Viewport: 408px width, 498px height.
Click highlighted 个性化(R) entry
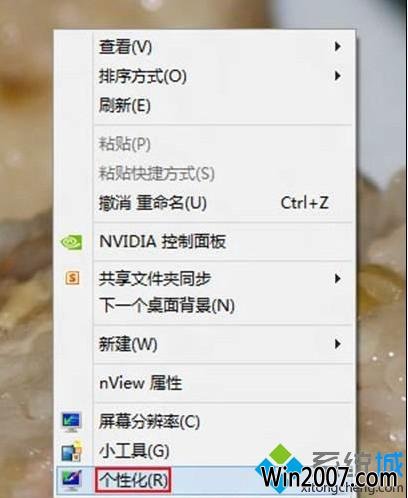tap(133, 480)
